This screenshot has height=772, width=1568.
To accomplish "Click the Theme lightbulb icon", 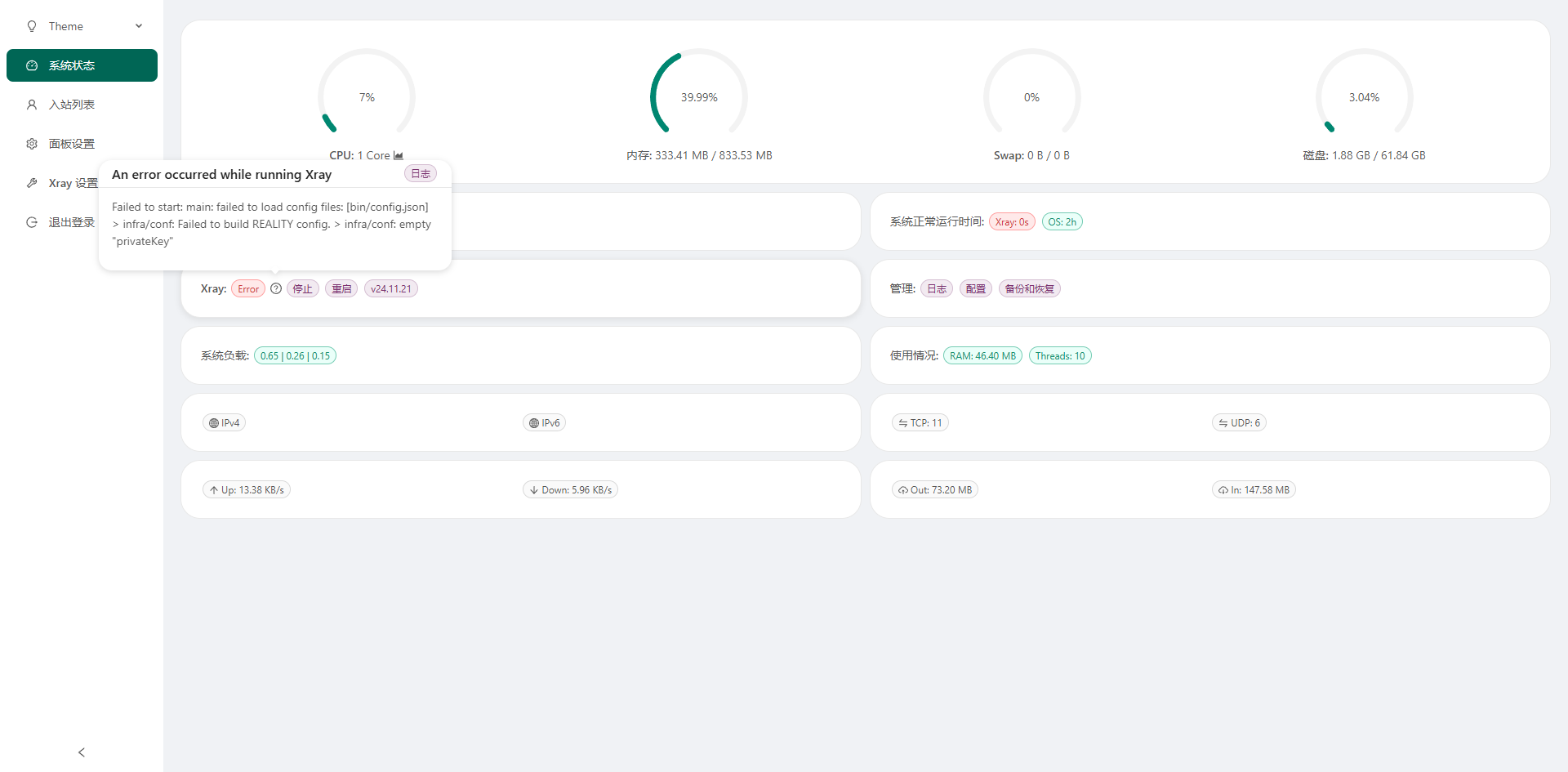I will pyautogui.click(x=32, y=26).
